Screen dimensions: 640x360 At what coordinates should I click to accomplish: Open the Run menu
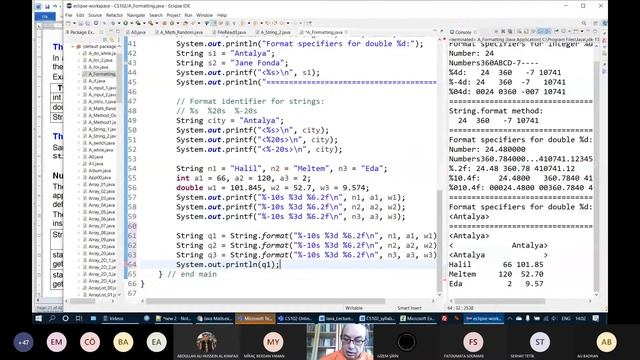tap(188, 15)
